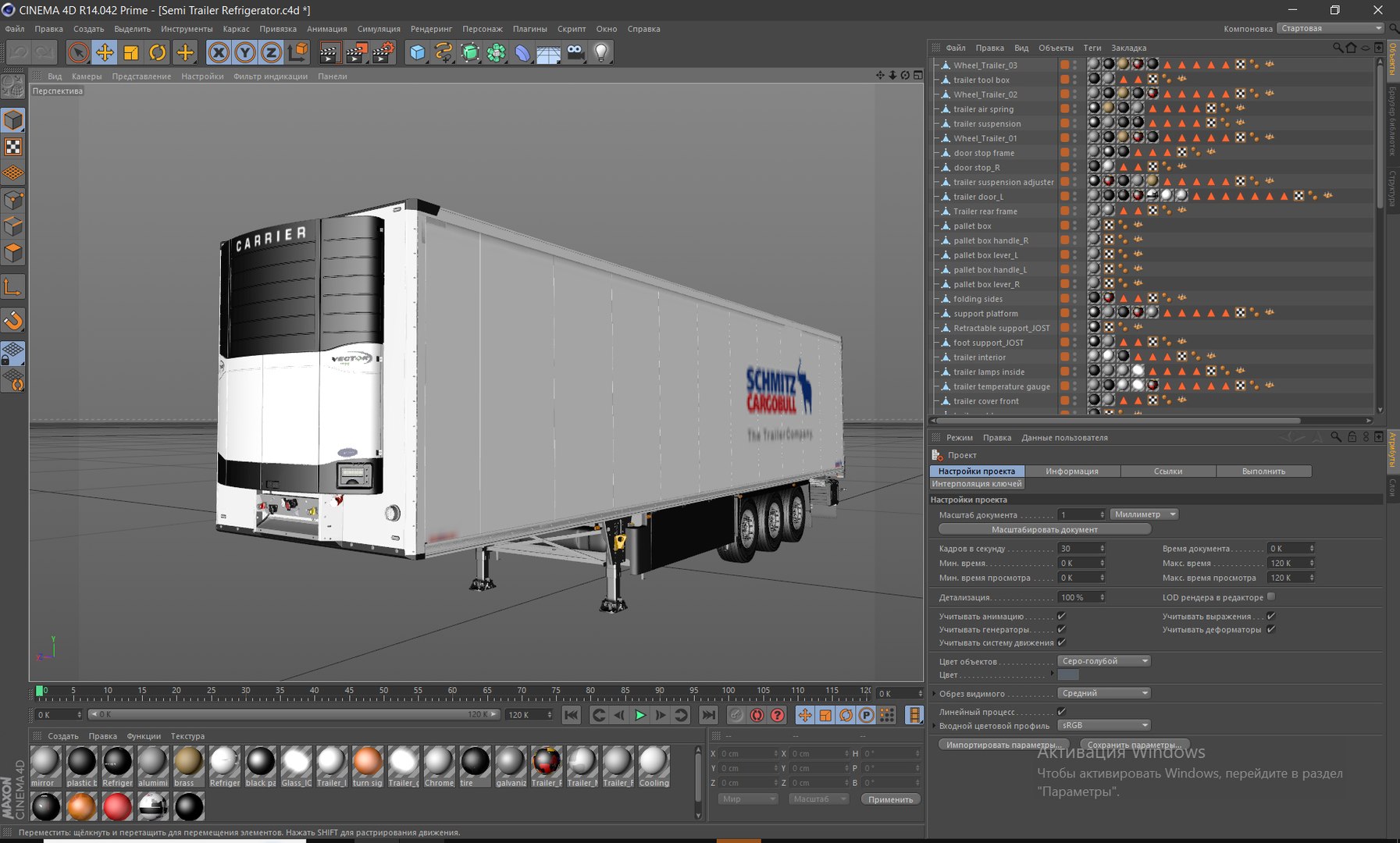The image size is (1400, 843).
Task: Toggle Z axis lock
Action: tap(271, 52)
